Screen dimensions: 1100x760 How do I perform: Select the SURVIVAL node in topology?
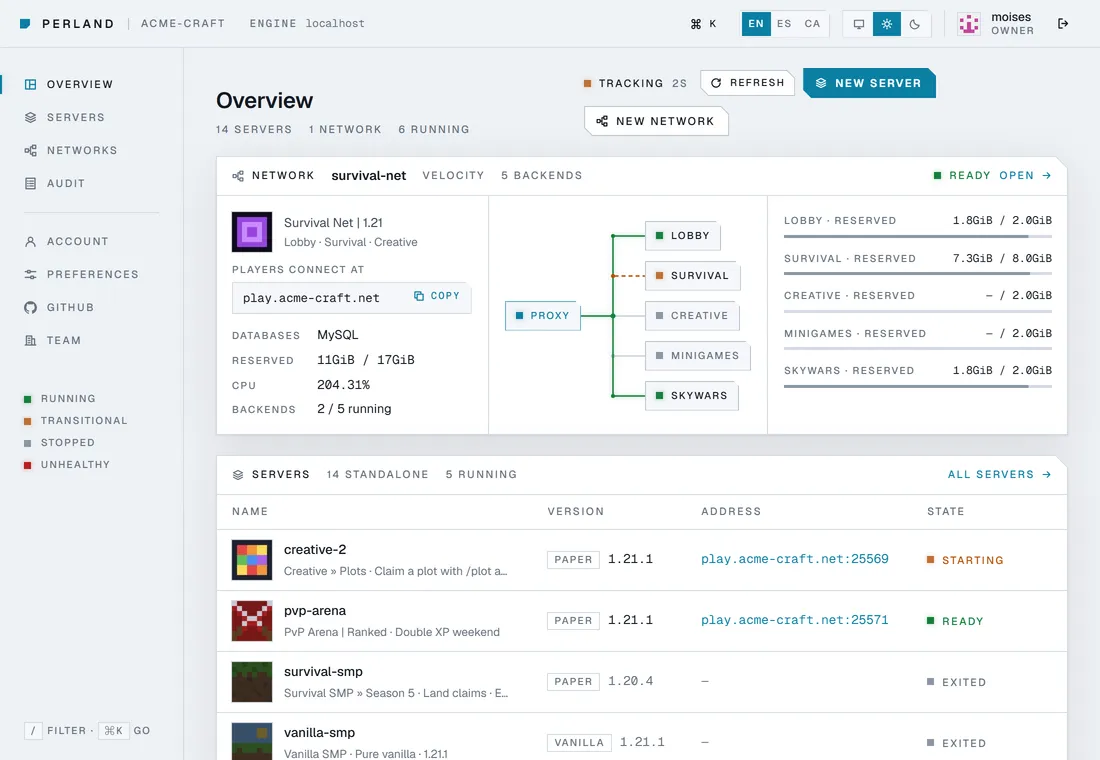(x=692, y=276)
